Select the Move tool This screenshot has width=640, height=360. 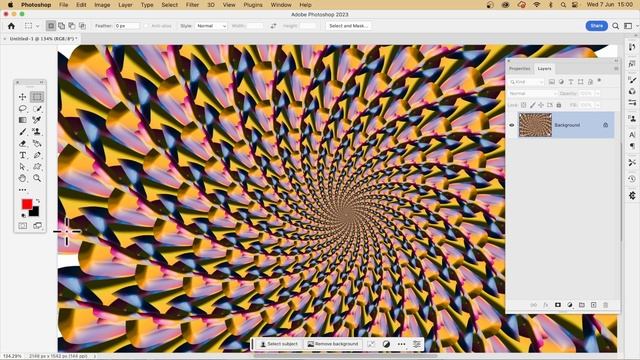pos(22,97)
